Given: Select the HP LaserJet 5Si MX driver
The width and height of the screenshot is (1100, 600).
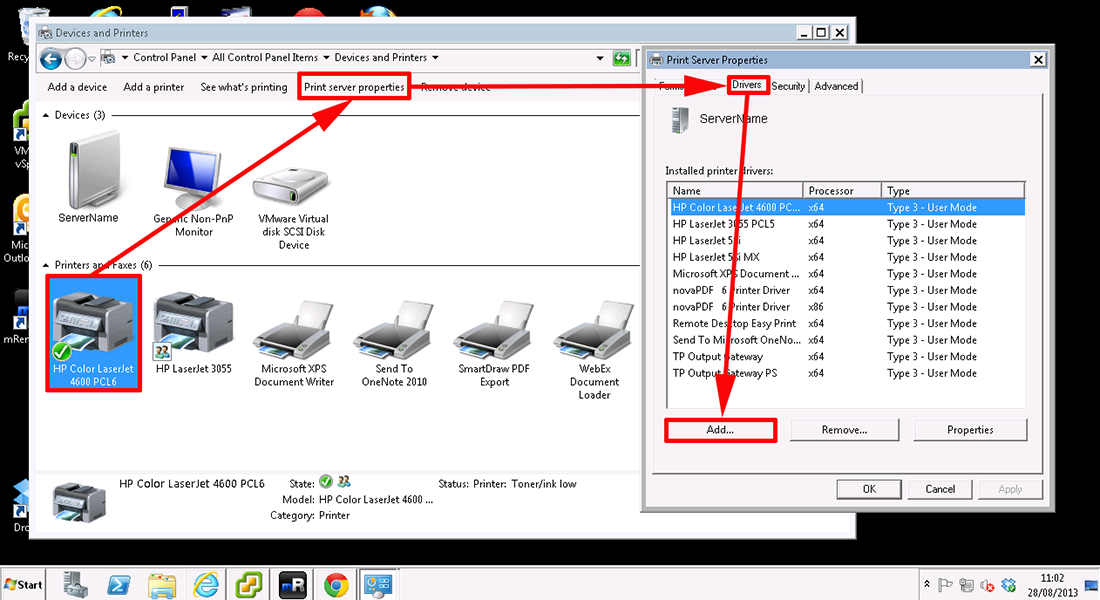Looking at the screenshot, I should tap(846, 258).
